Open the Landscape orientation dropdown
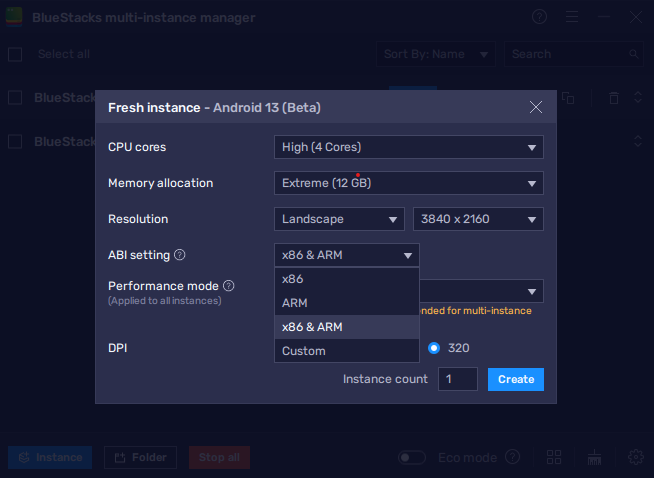 [x=339, y=219]
